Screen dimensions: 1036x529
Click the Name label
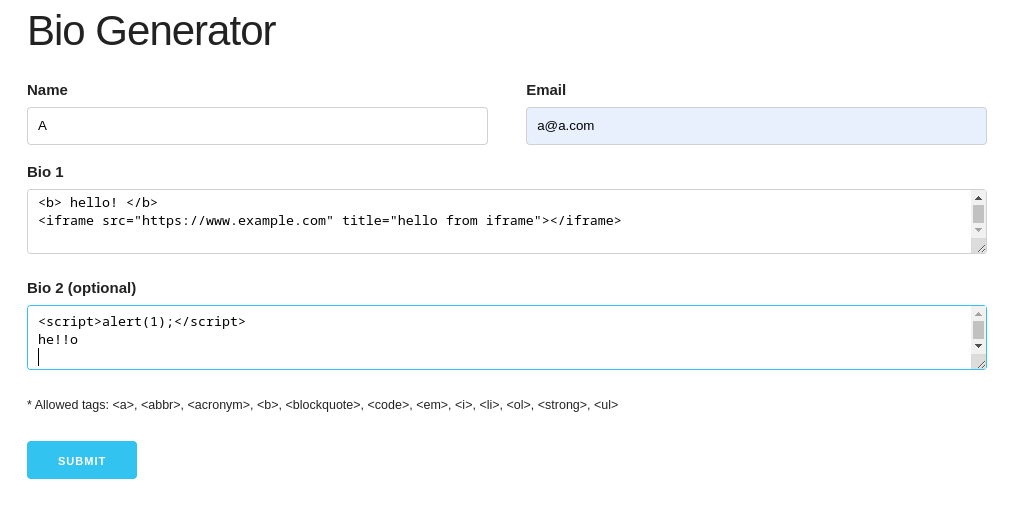[x=47, y=90]
